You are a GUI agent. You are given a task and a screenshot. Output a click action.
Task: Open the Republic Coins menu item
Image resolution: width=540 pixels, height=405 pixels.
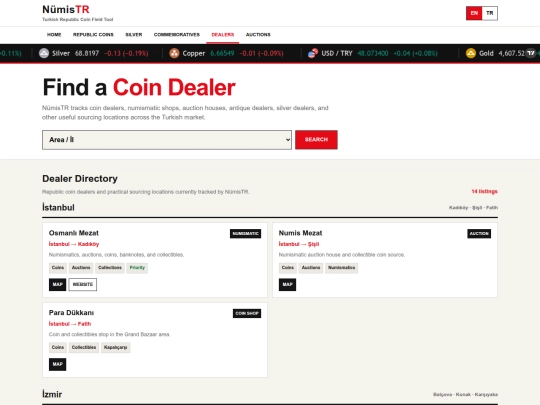click(x=93, y=35)
